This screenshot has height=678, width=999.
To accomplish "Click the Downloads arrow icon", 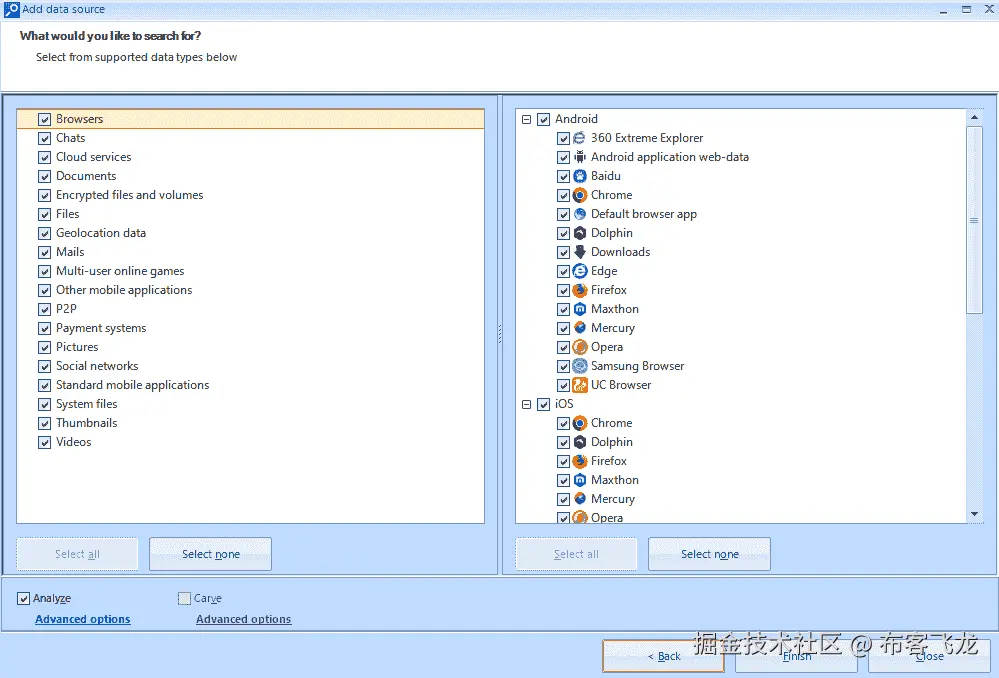I will tap(579, 252).
